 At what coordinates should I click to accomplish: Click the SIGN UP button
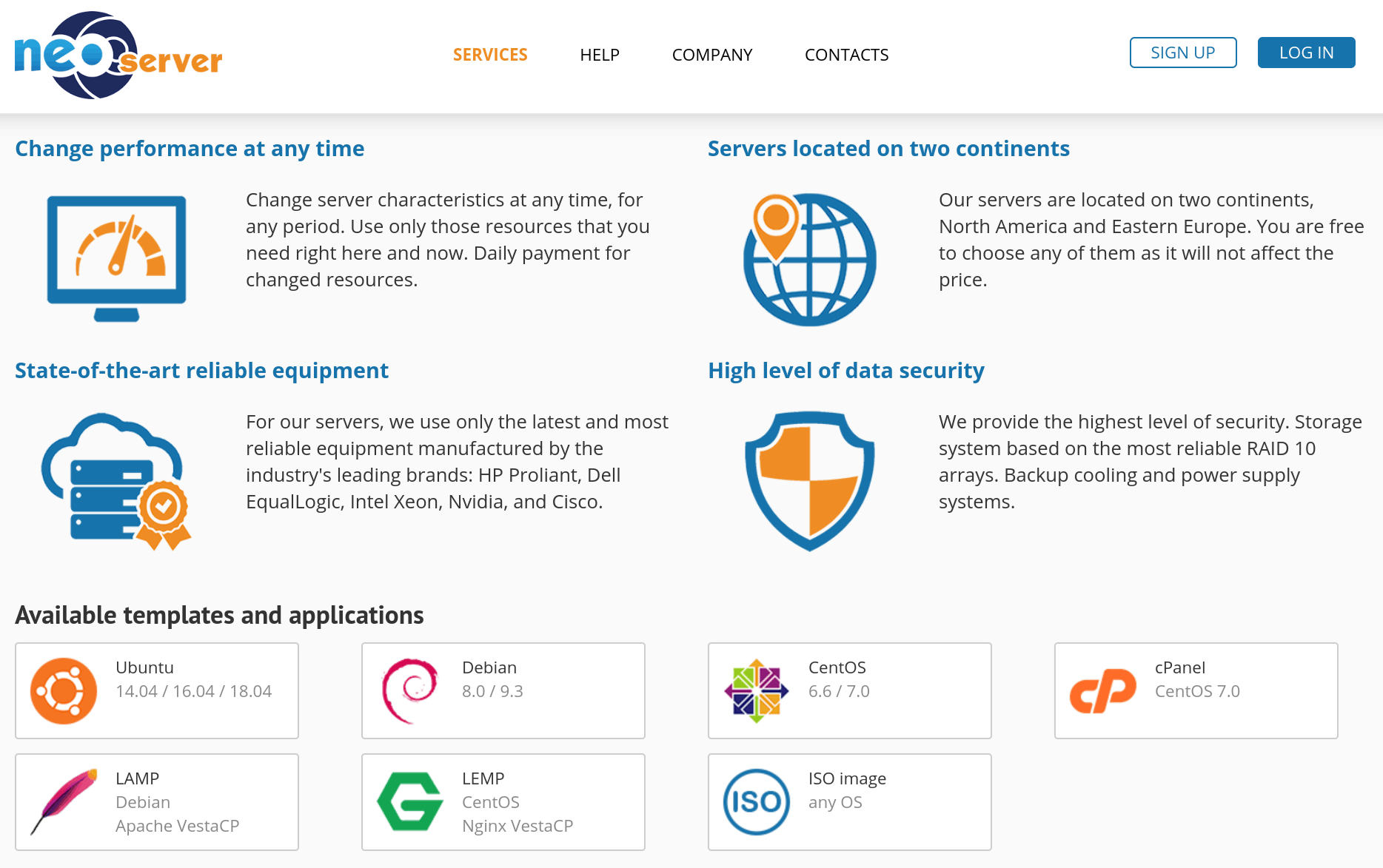(1183, 53)
